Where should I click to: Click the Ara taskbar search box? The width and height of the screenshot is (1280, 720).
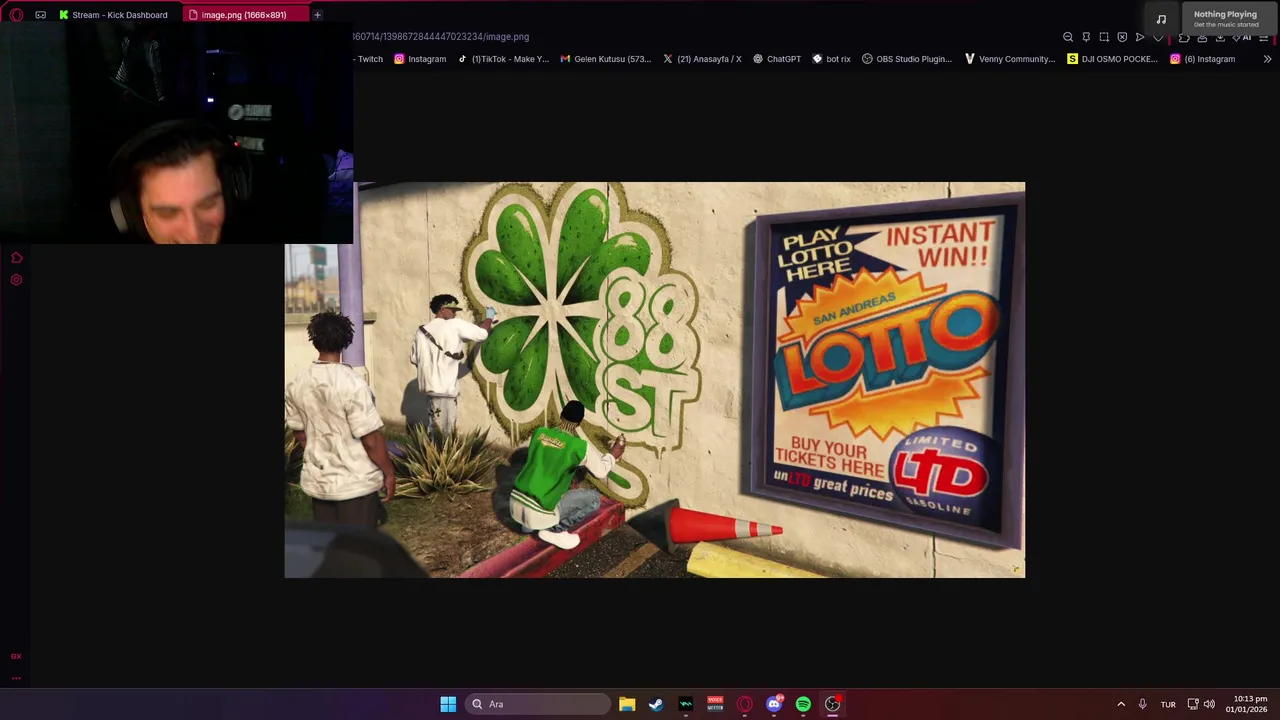538,704
